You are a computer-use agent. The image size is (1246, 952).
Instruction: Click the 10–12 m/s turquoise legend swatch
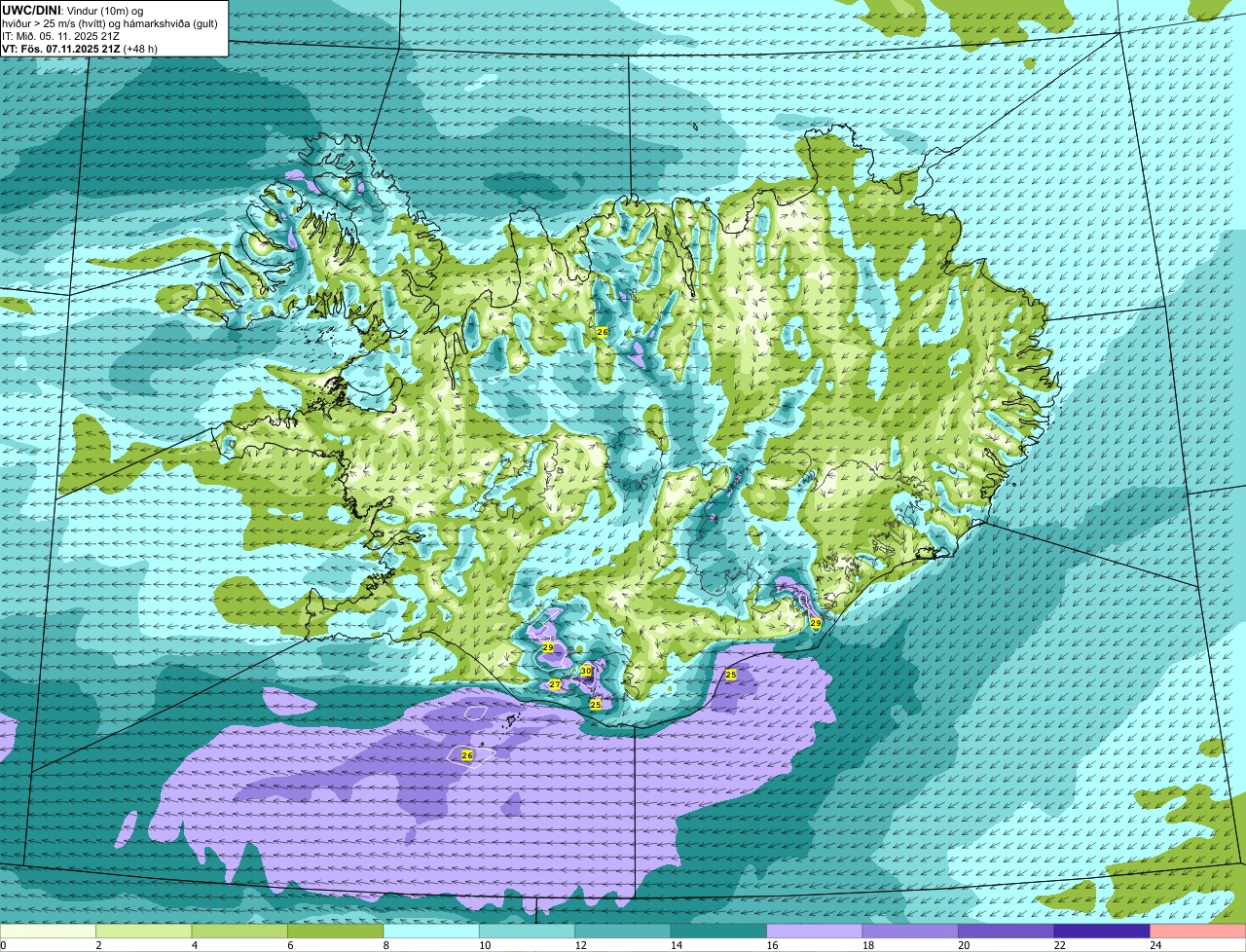(527, 932)
